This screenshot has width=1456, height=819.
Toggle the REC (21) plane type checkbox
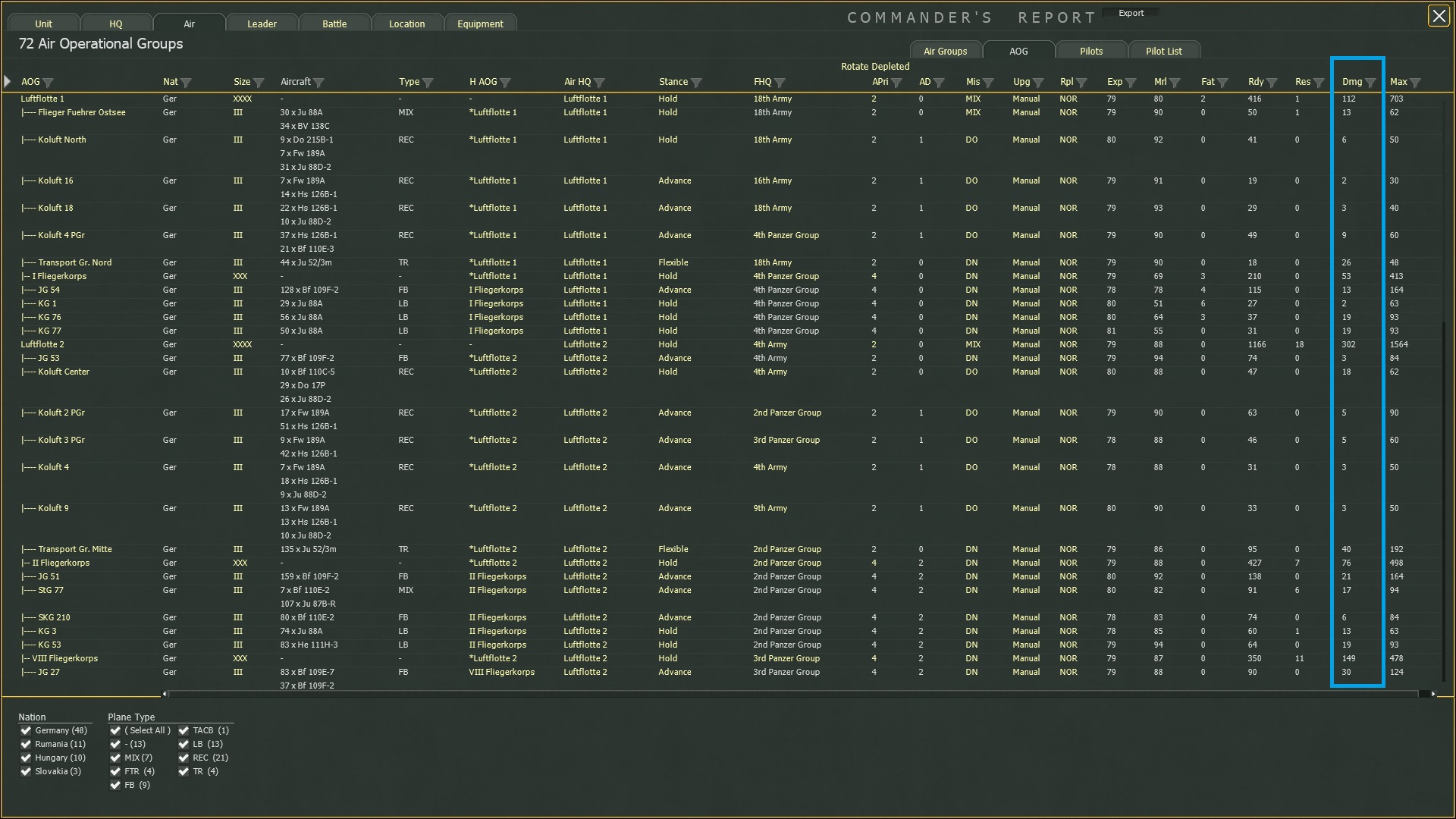(184, 758)
